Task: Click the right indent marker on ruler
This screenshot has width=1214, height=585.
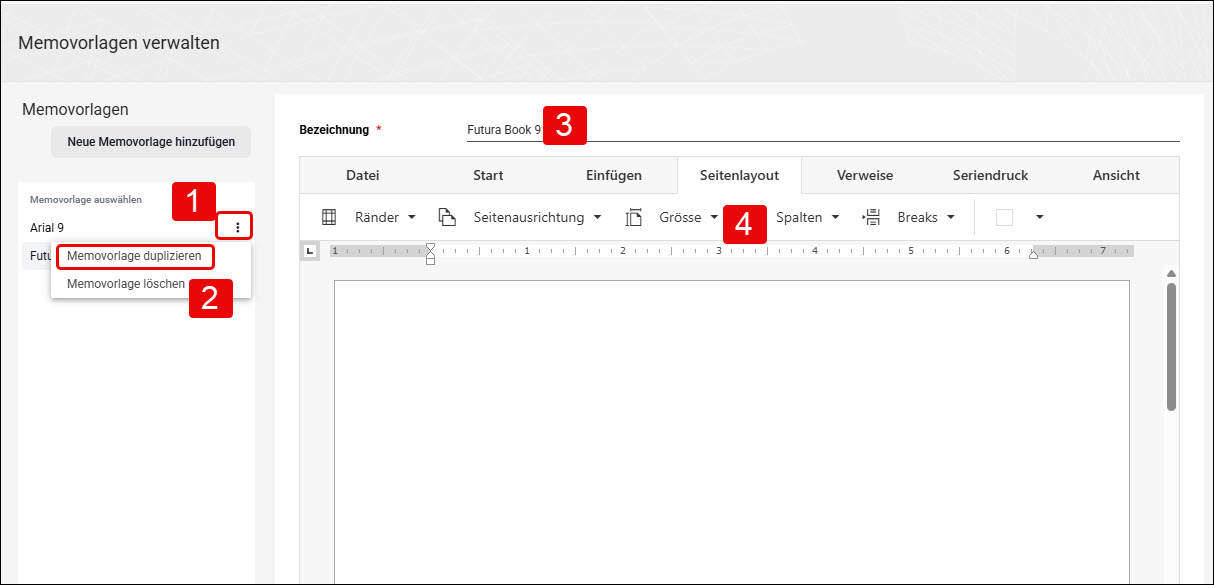Action: pos(1033,254)
